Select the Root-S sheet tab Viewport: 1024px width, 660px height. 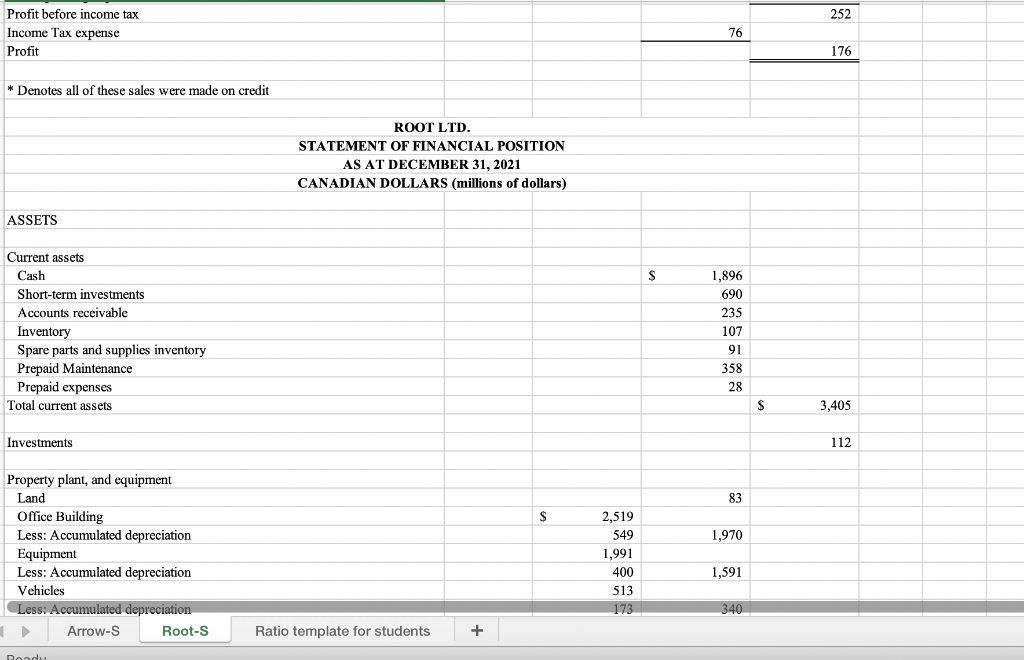[184, 631]
